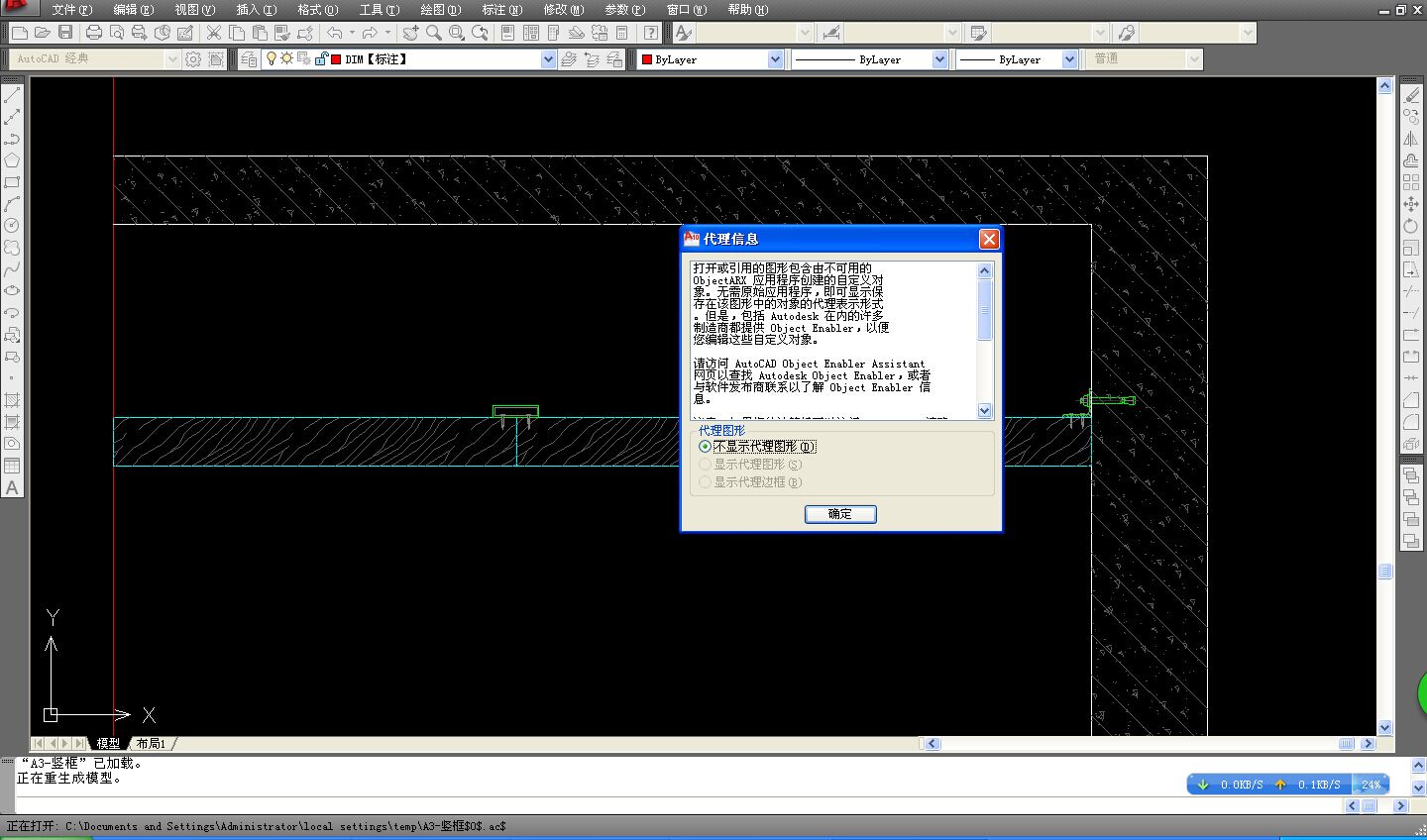Select the Line draw tool
Viewport: 1427px width, 840px height.
[12, 96]
